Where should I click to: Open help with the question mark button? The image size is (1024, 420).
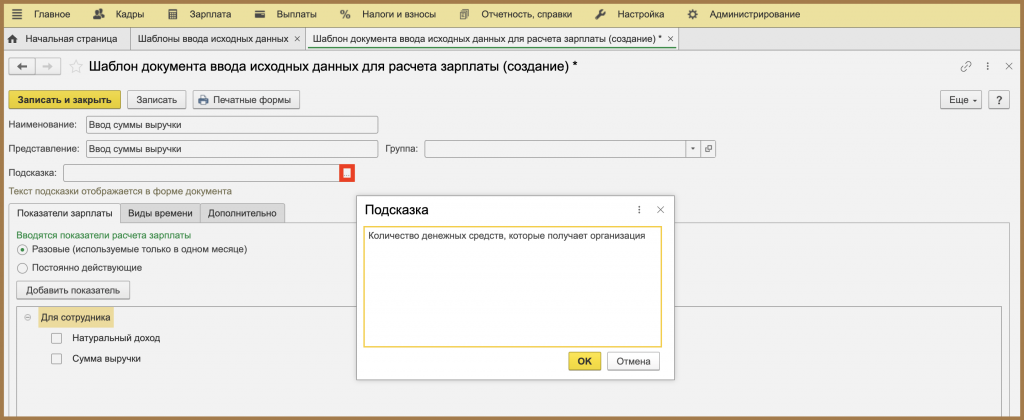[x=999, y=100]
